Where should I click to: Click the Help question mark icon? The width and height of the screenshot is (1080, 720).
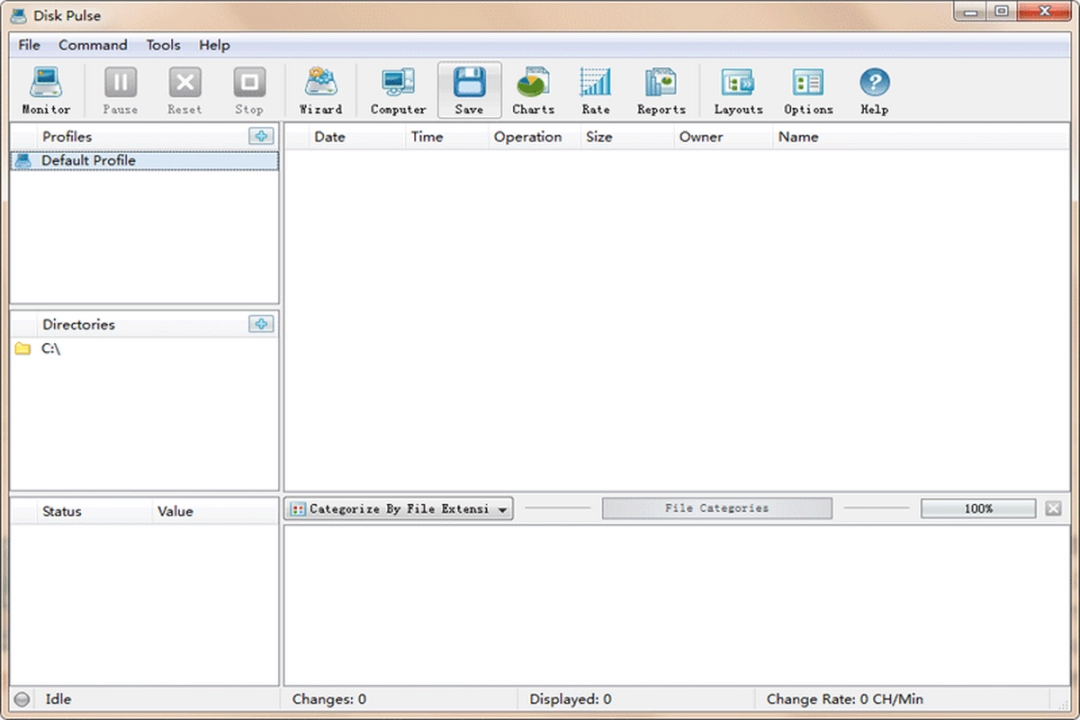coord(874,90)
